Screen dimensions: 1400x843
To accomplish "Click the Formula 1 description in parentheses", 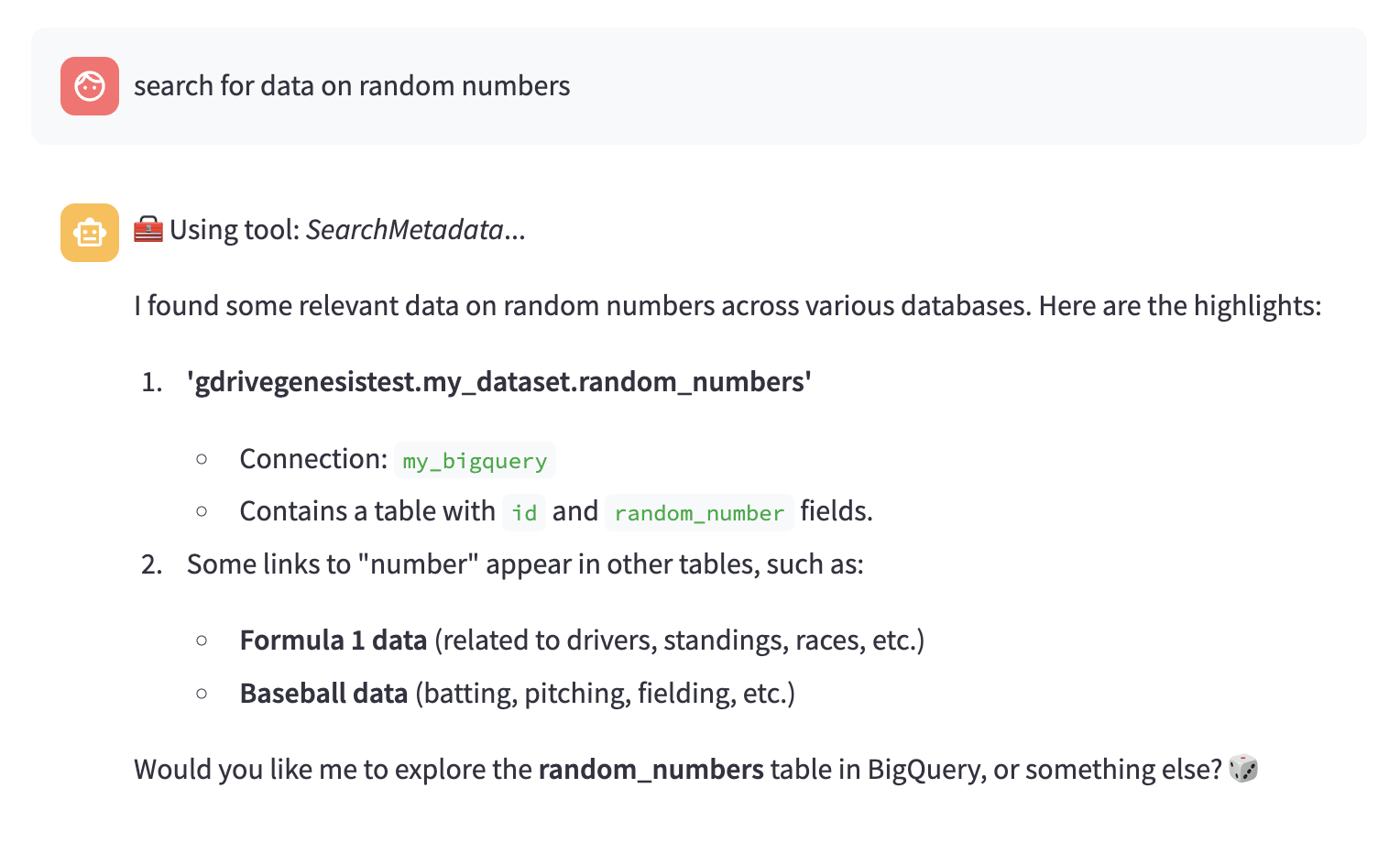I will pyautogui.click(x=679, y=640).
